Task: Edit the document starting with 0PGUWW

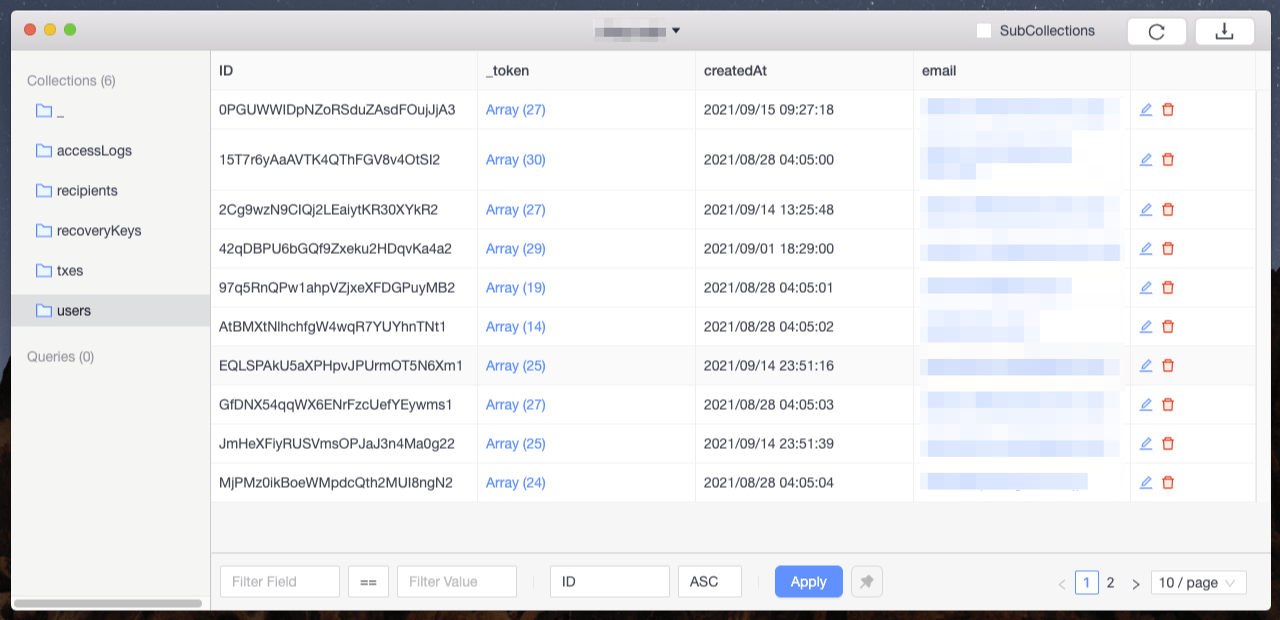Action: 1145,110
